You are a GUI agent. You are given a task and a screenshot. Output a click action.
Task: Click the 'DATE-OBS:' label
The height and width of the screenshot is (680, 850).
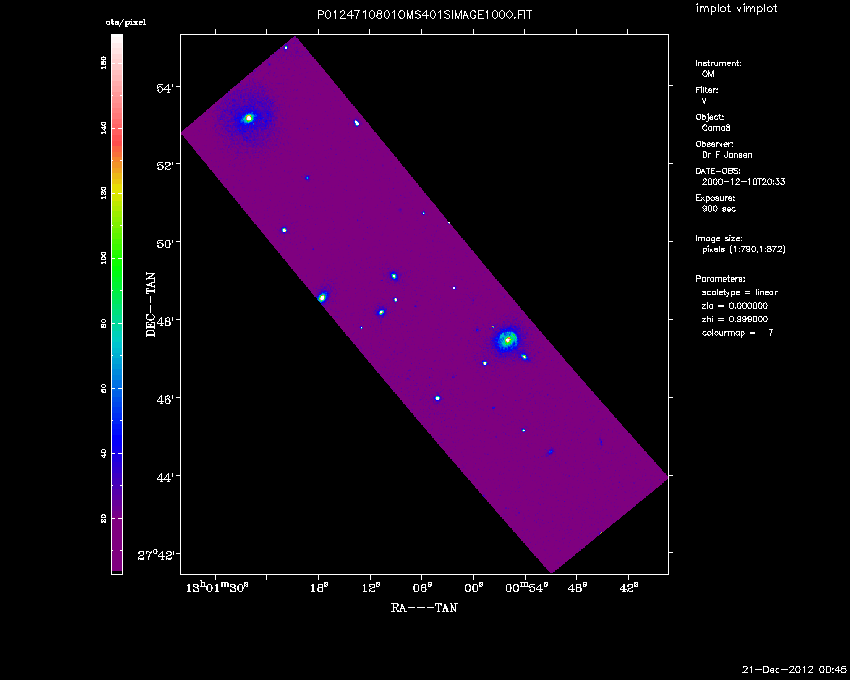(718, 171)
